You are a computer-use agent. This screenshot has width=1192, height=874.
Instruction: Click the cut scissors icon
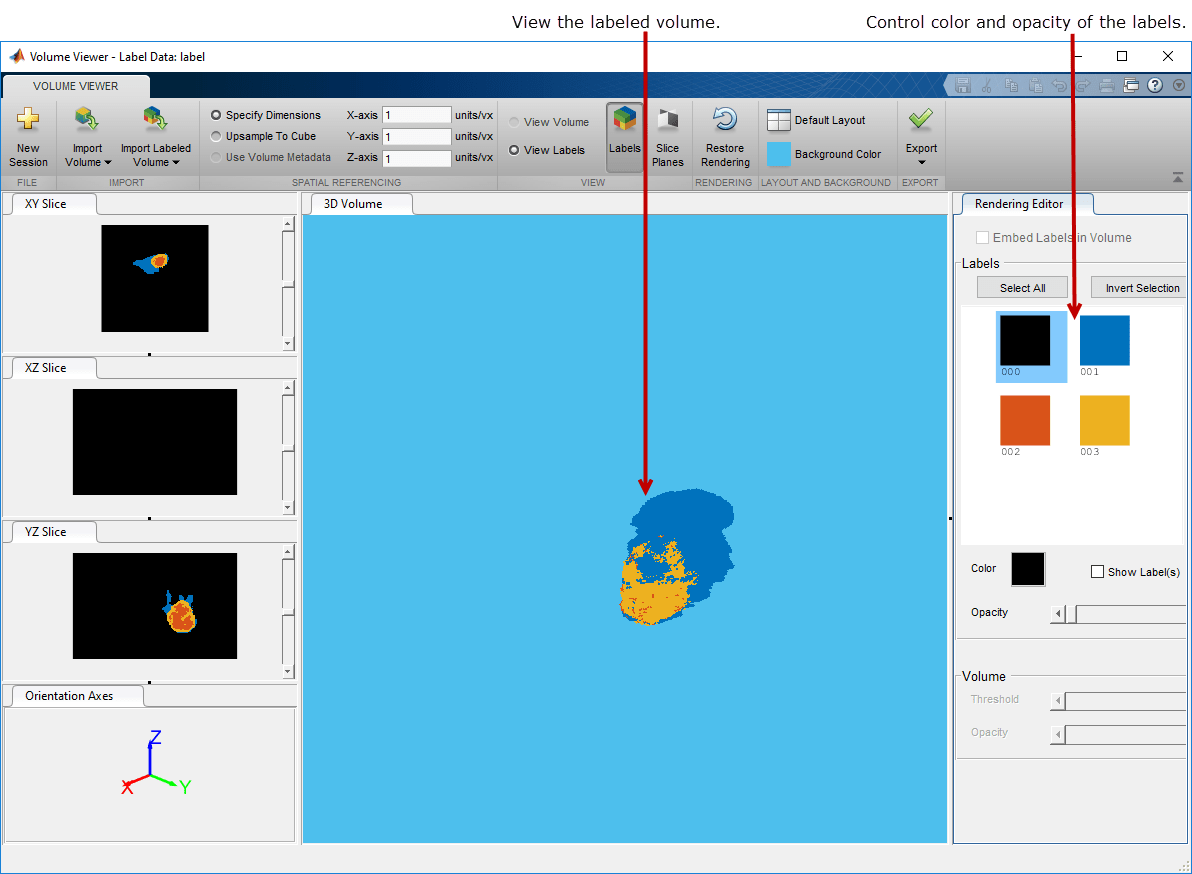click(987, 85)
